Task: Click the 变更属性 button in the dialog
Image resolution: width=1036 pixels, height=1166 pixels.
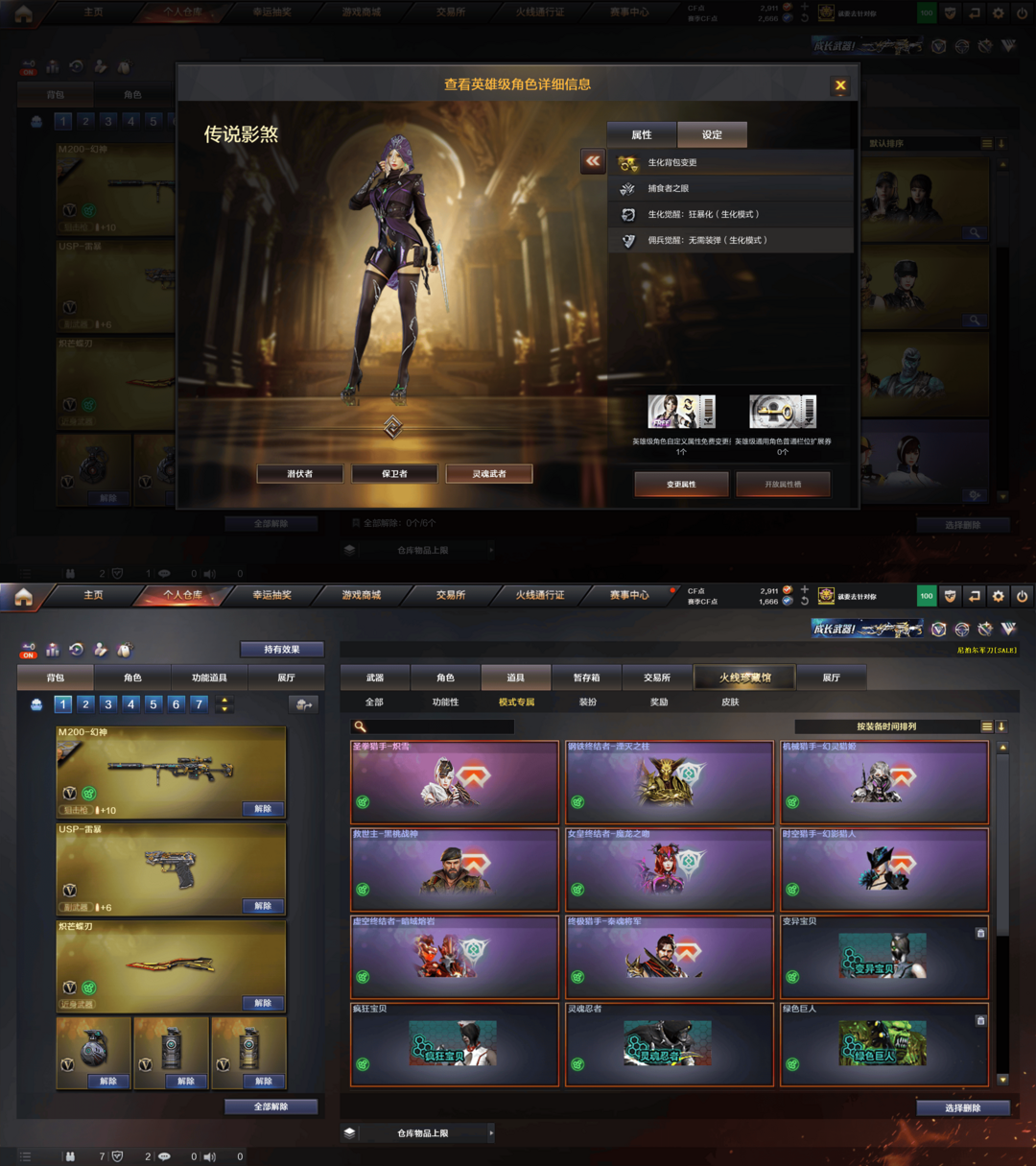Action: click(x=681, y=485)
